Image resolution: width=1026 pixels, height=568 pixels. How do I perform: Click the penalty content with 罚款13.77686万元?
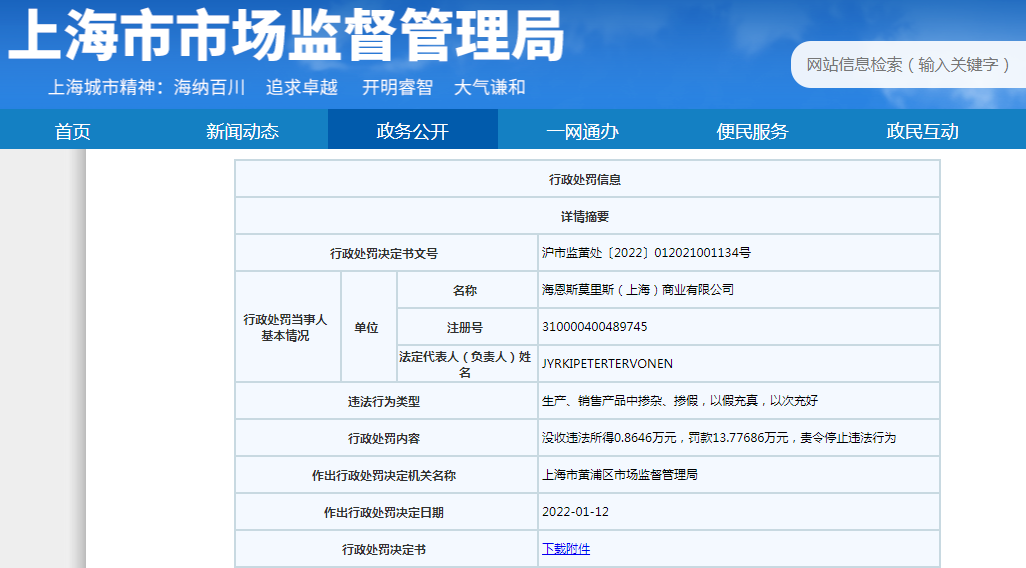(719, 438)
